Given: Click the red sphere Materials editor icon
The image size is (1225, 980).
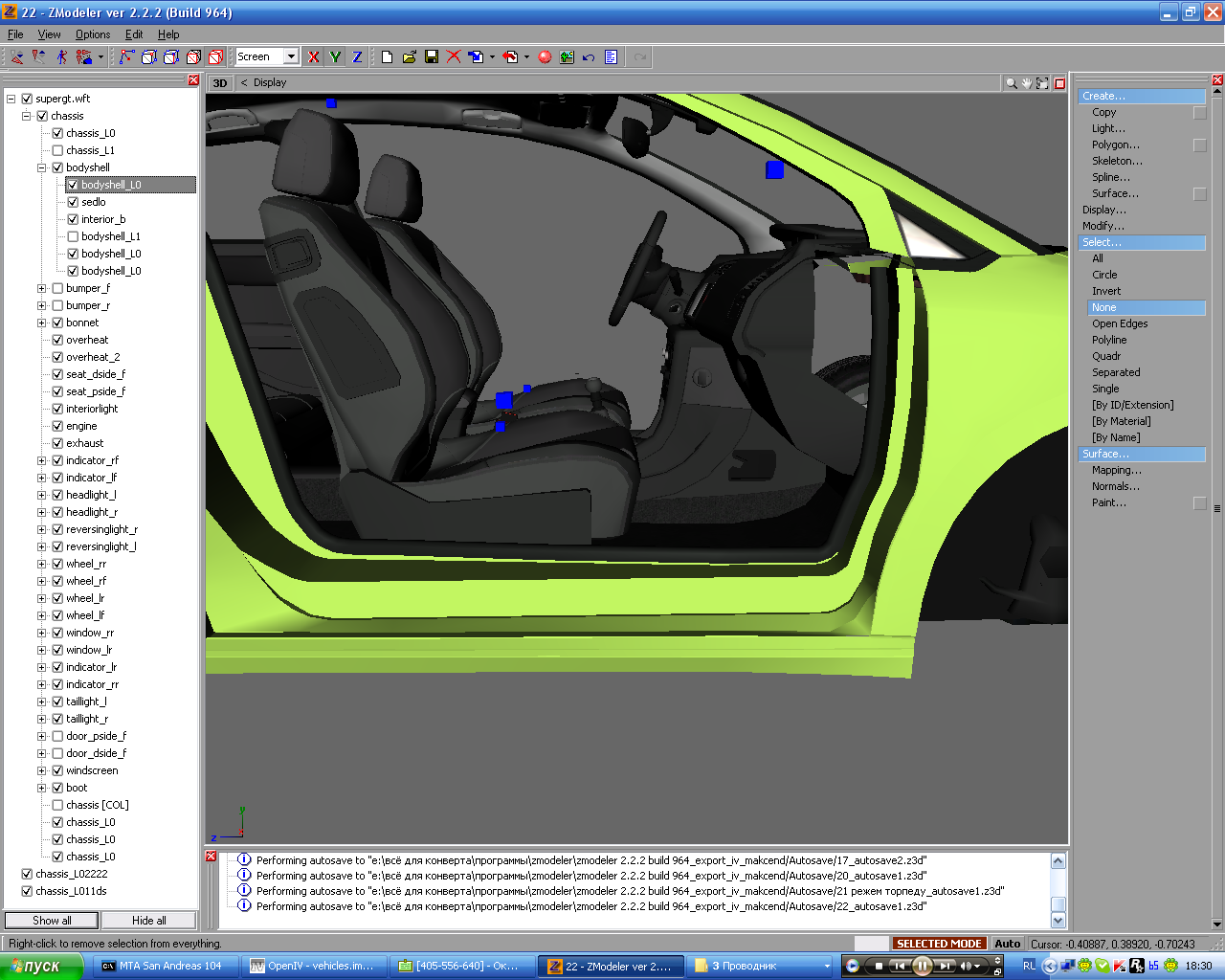Looking at the screenshot, I should click(x=545, y=57).
